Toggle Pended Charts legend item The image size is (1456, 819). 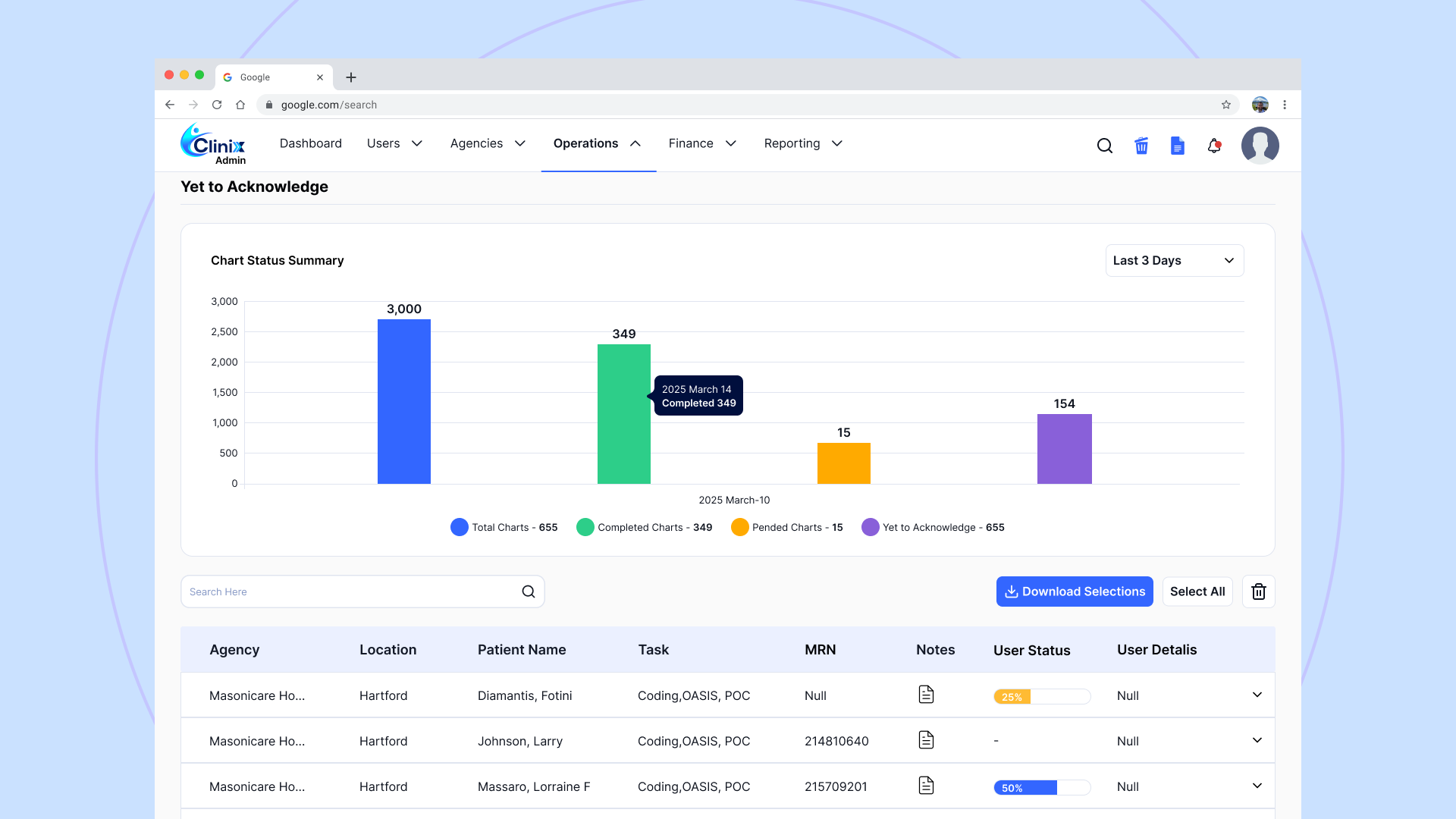(787, 527)
